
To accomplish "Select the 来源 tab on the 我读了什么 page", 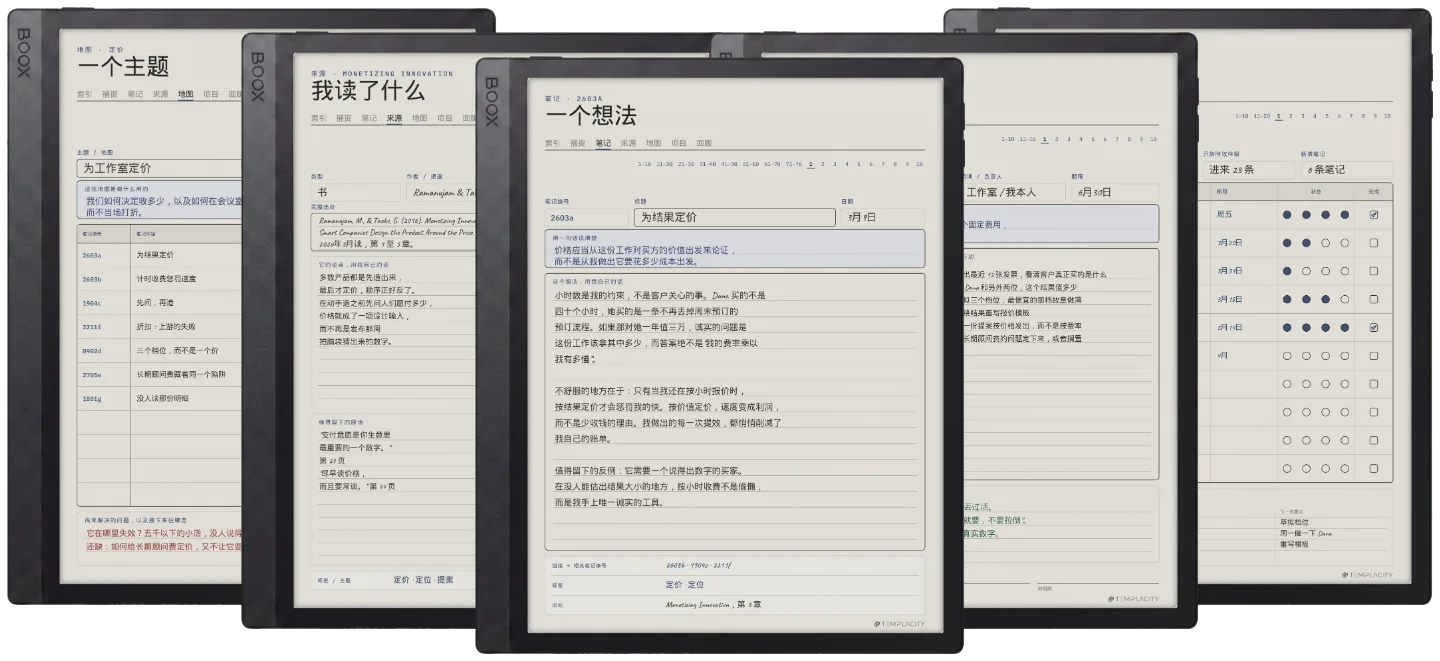I will tap(394, 118).
